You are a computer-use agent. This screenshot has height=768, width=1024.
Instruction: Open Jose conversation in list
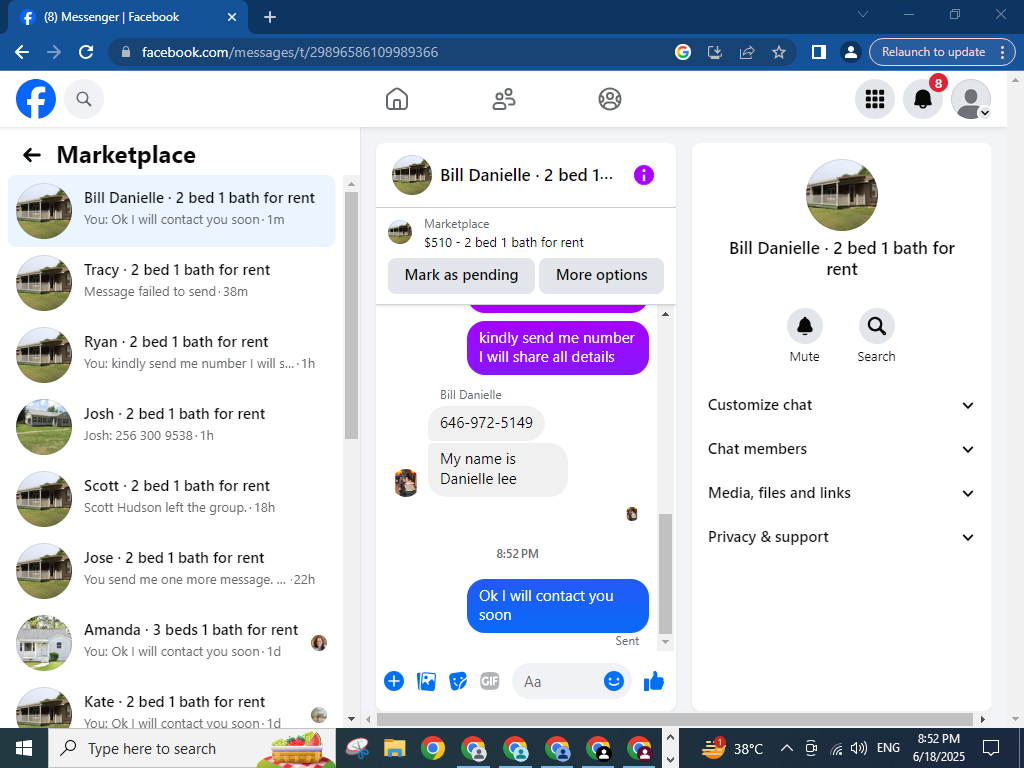coord(172,571)
